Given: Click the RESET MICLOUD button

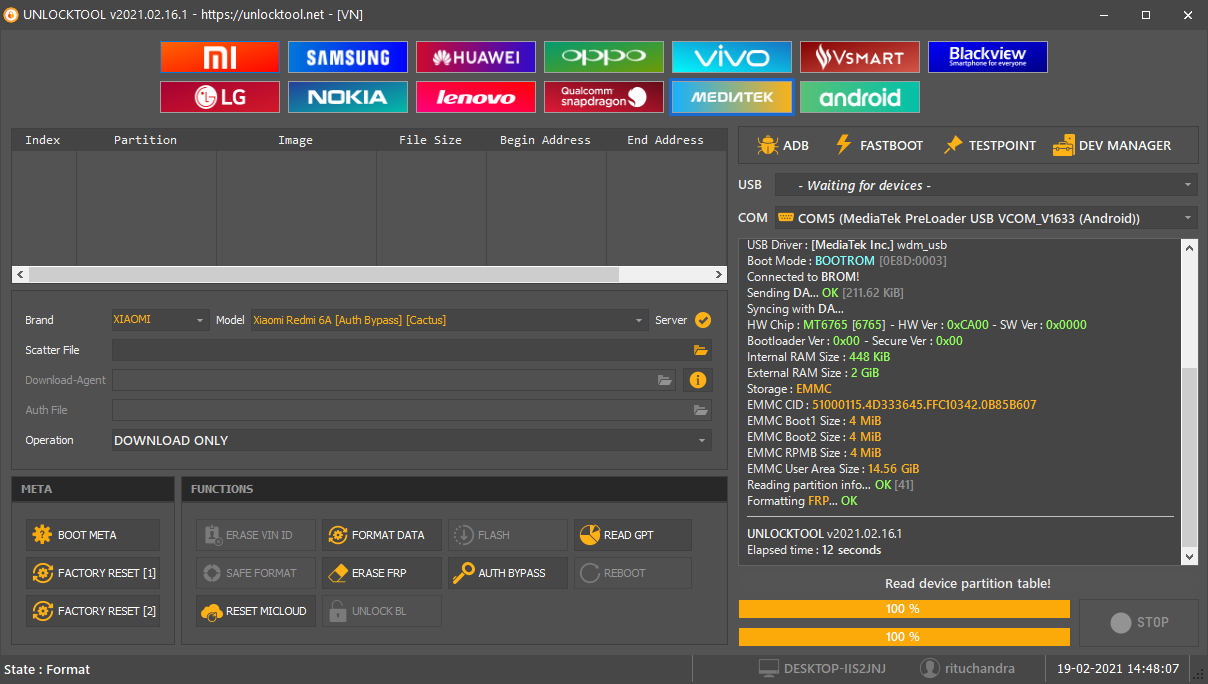Looking at the screenshot, I should [x=256, y=611].
